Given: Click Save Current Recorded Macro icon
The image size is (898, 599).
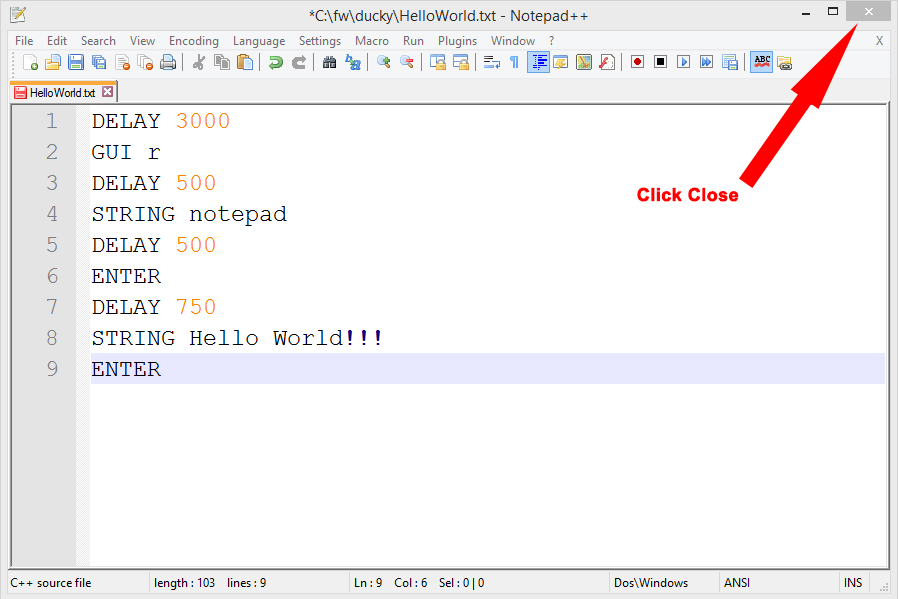Looking at the screenshot, I should [x=730, y=62].
